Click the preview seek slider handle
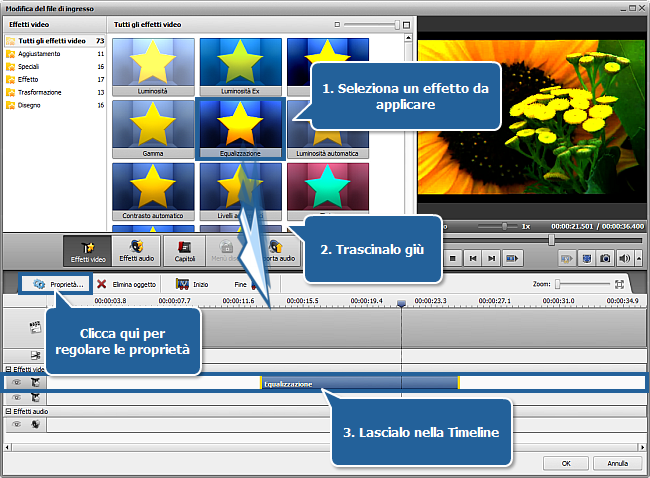 point(551,240)
